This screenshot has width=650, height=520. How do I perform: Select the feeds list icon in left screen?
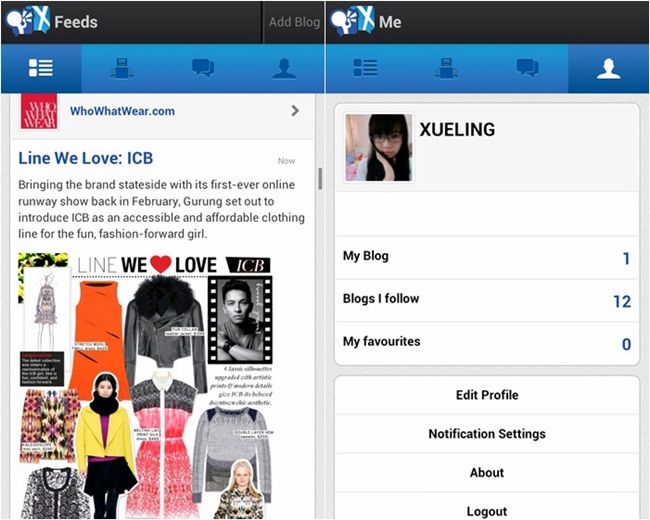pyautogui.click(x=41, y=68)
